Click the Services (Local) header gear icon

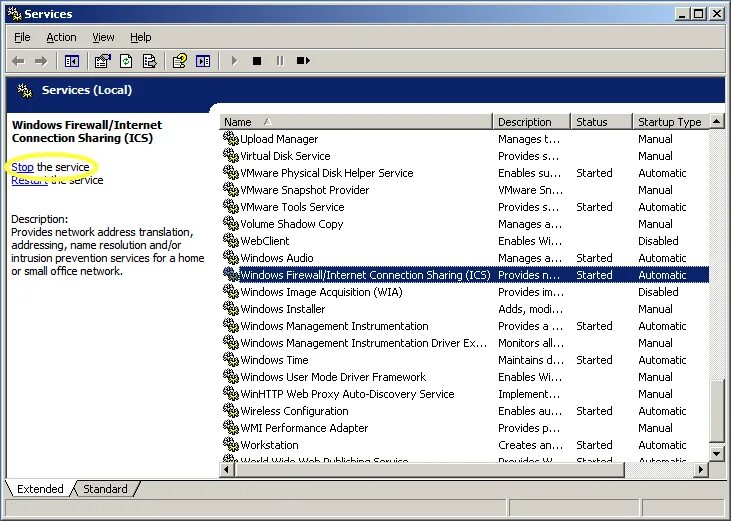(25, 90)
